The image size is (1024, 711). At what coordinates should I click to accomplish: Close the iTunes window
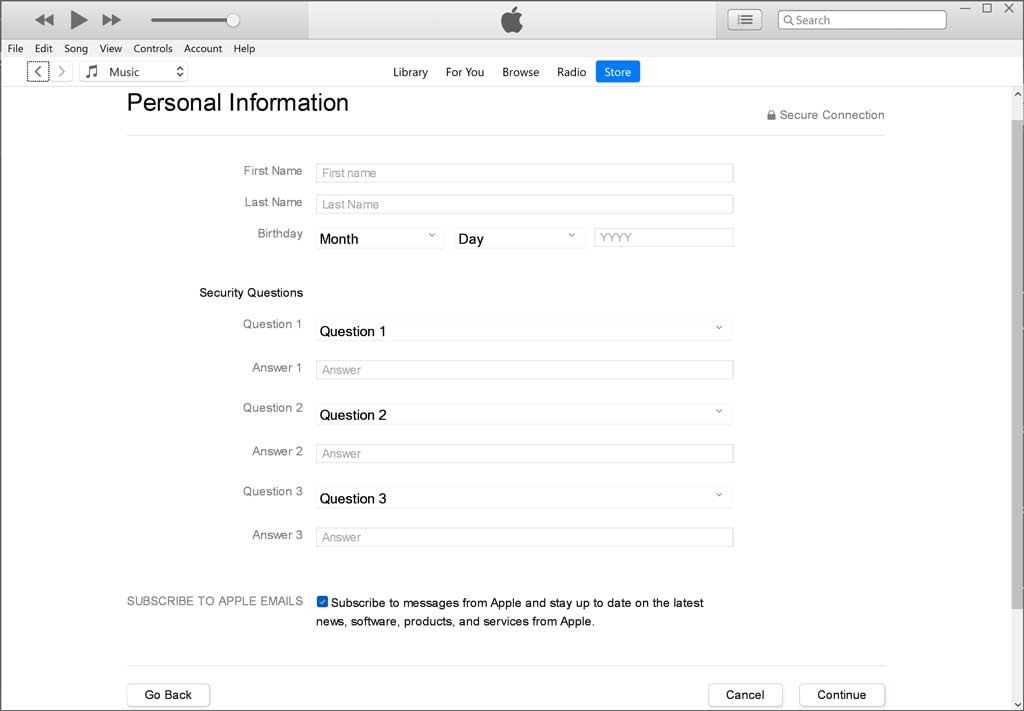(1009, 8)
